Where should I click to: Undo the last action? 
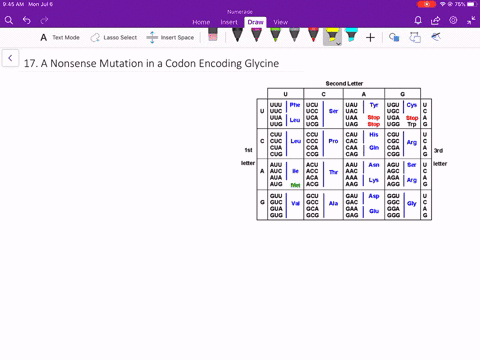(27, 21)
